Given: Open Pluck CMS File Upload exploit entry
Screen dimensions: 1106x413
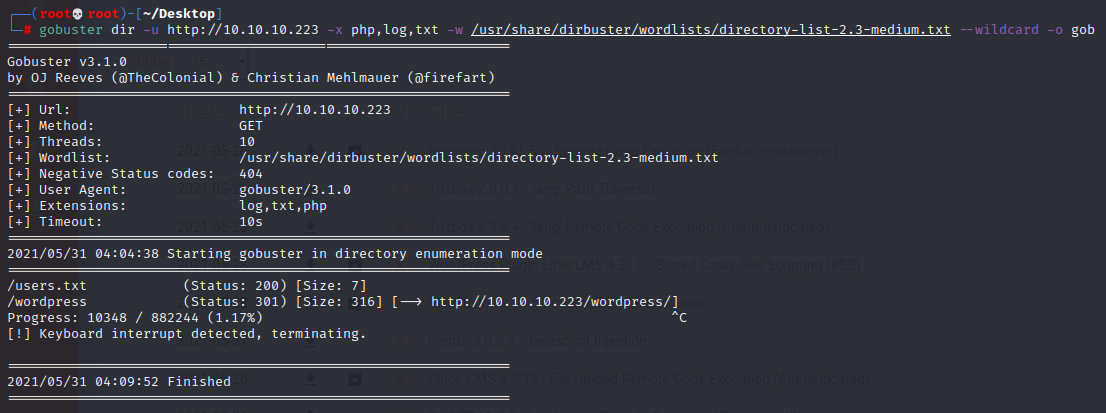Looking at the screenshot, I should pyautogui.click(x=649, y=379).
